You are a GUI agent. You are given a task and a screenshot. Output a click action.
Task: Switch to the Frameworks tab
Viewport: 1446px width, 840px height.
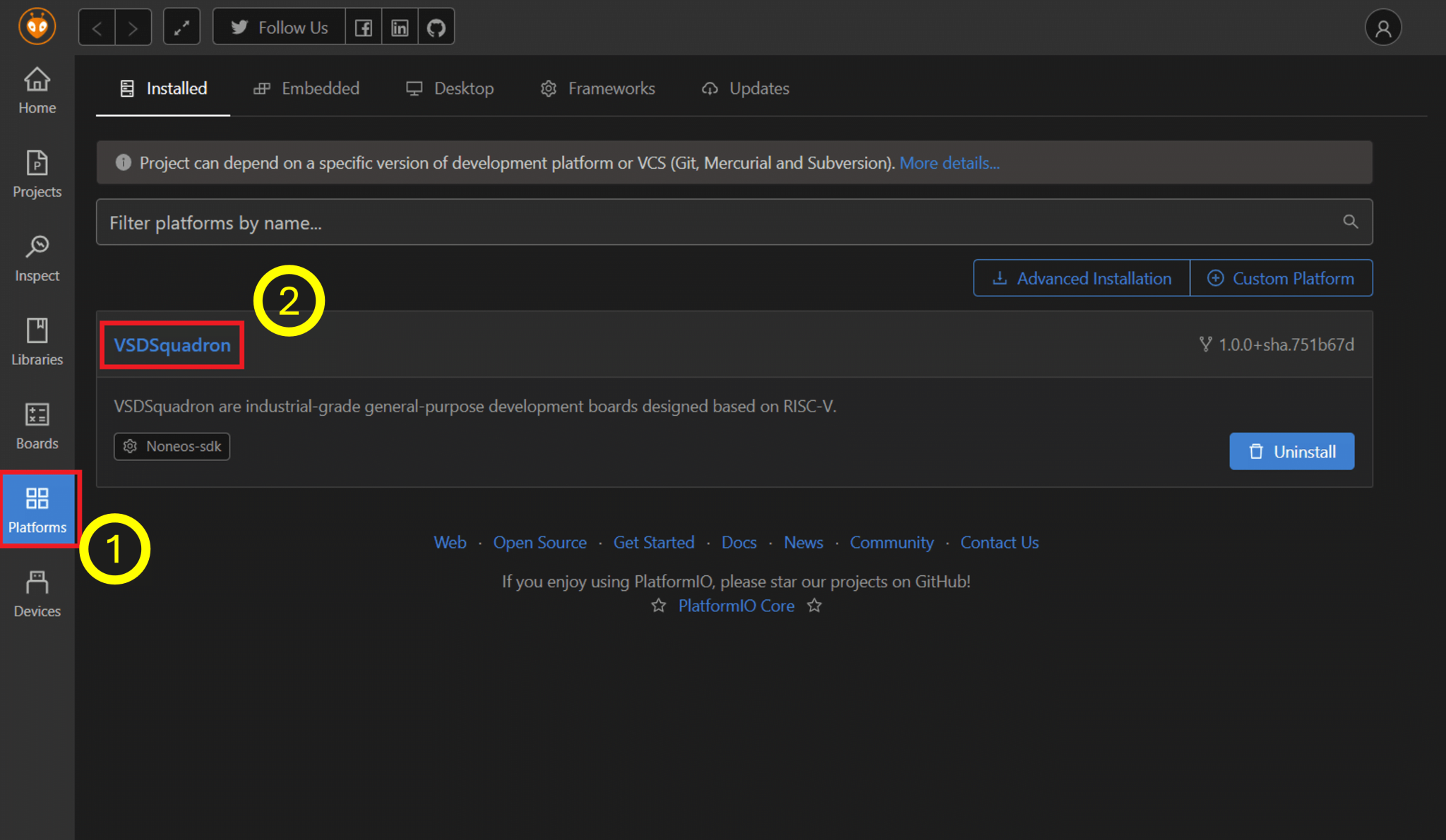point(598,88)
